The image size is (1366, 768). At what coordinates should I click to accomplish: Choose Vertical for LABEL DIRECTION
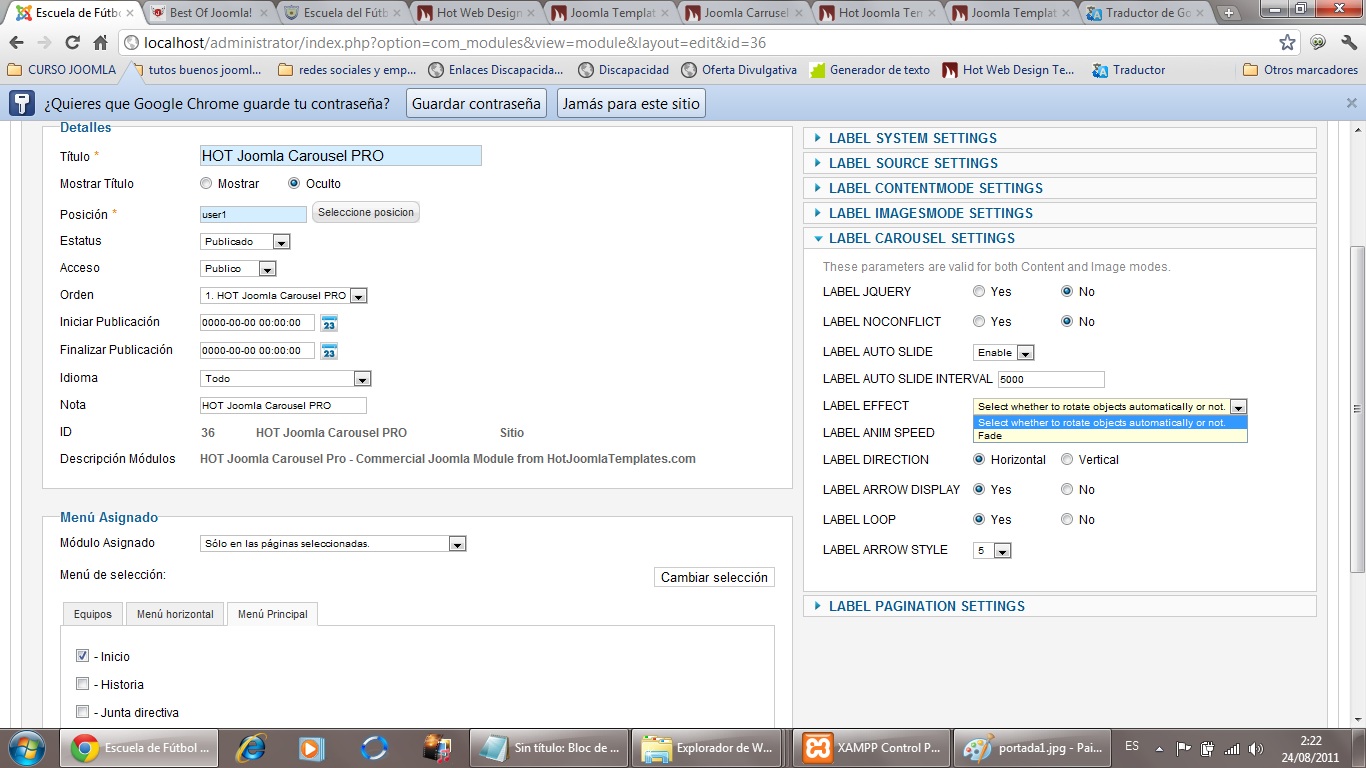tap(1067, 460)
